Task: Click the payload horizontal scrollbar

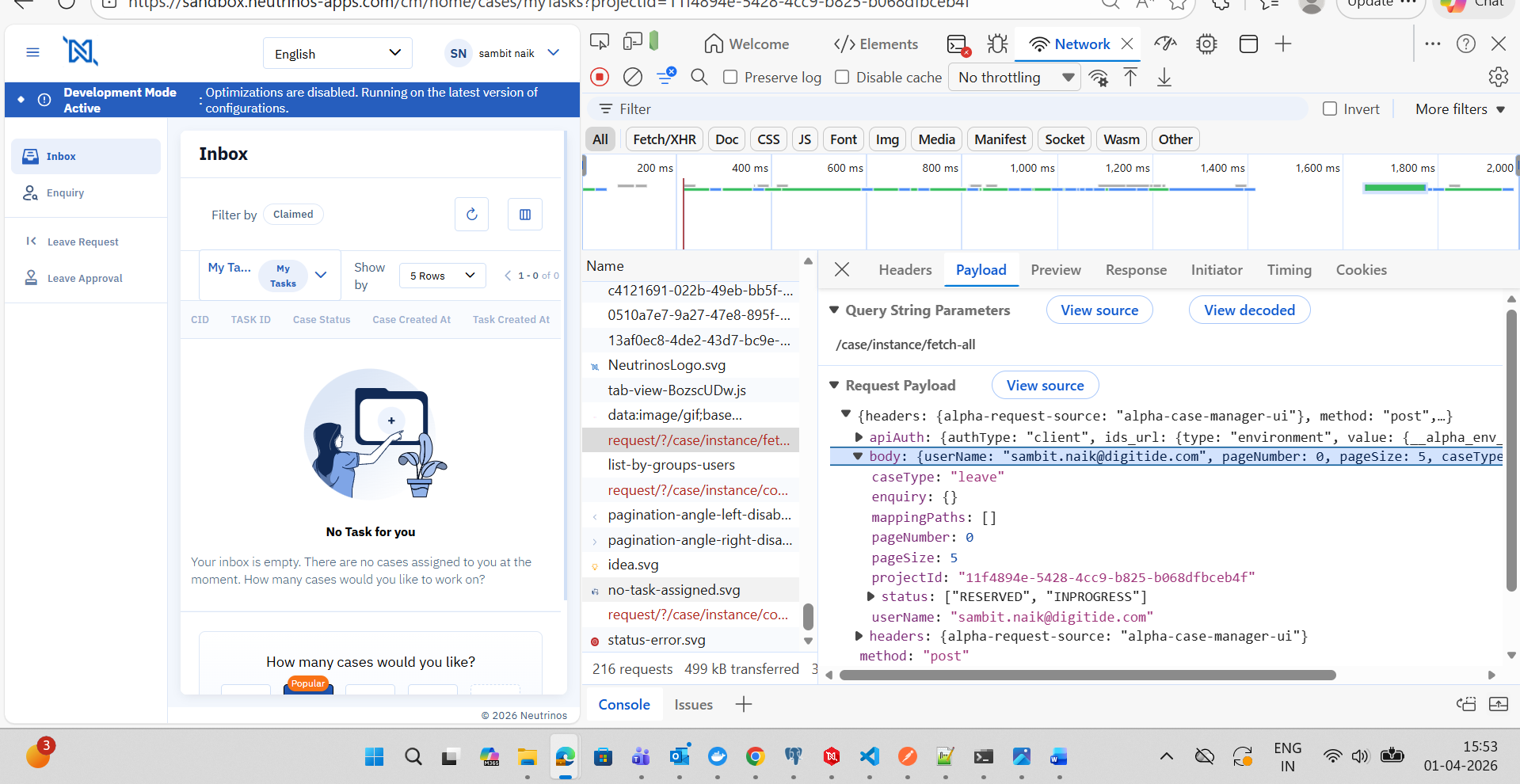Action: (1088, 676)
